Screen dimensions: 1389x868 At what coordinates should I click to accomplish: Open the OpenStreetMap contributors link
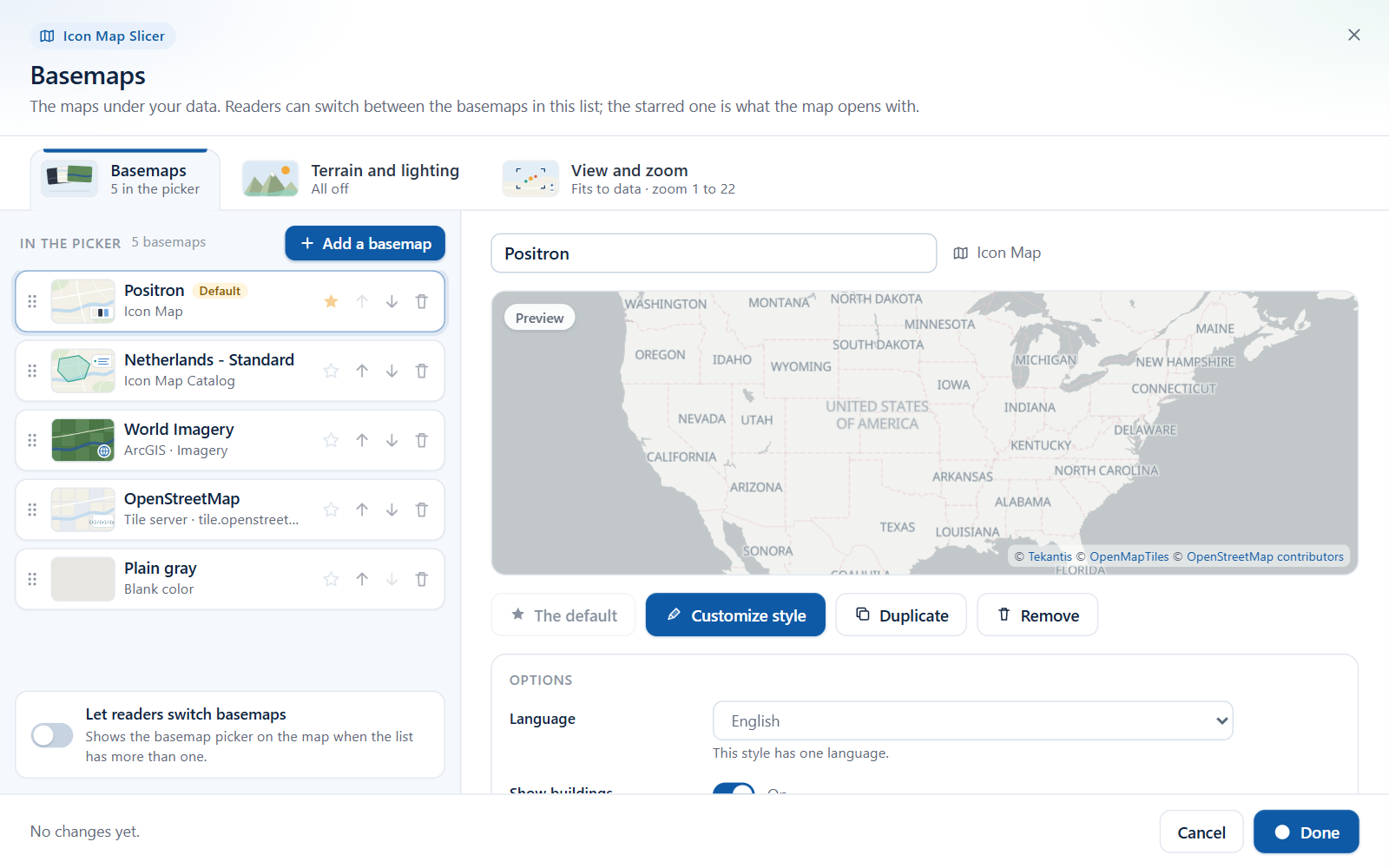pyautogui.click(x=1265, y=556)
